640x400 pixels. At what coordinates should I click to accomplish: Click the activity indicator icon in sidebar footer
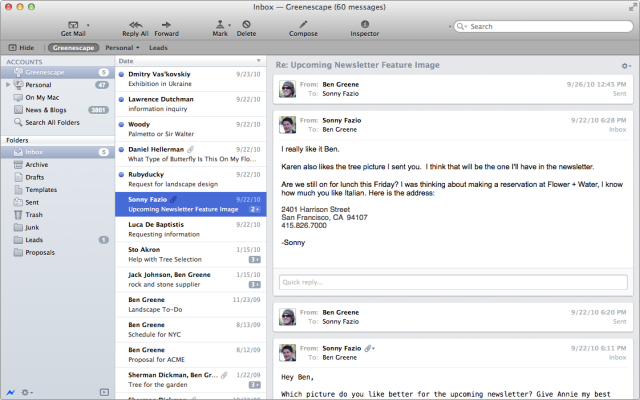(11, 392)
